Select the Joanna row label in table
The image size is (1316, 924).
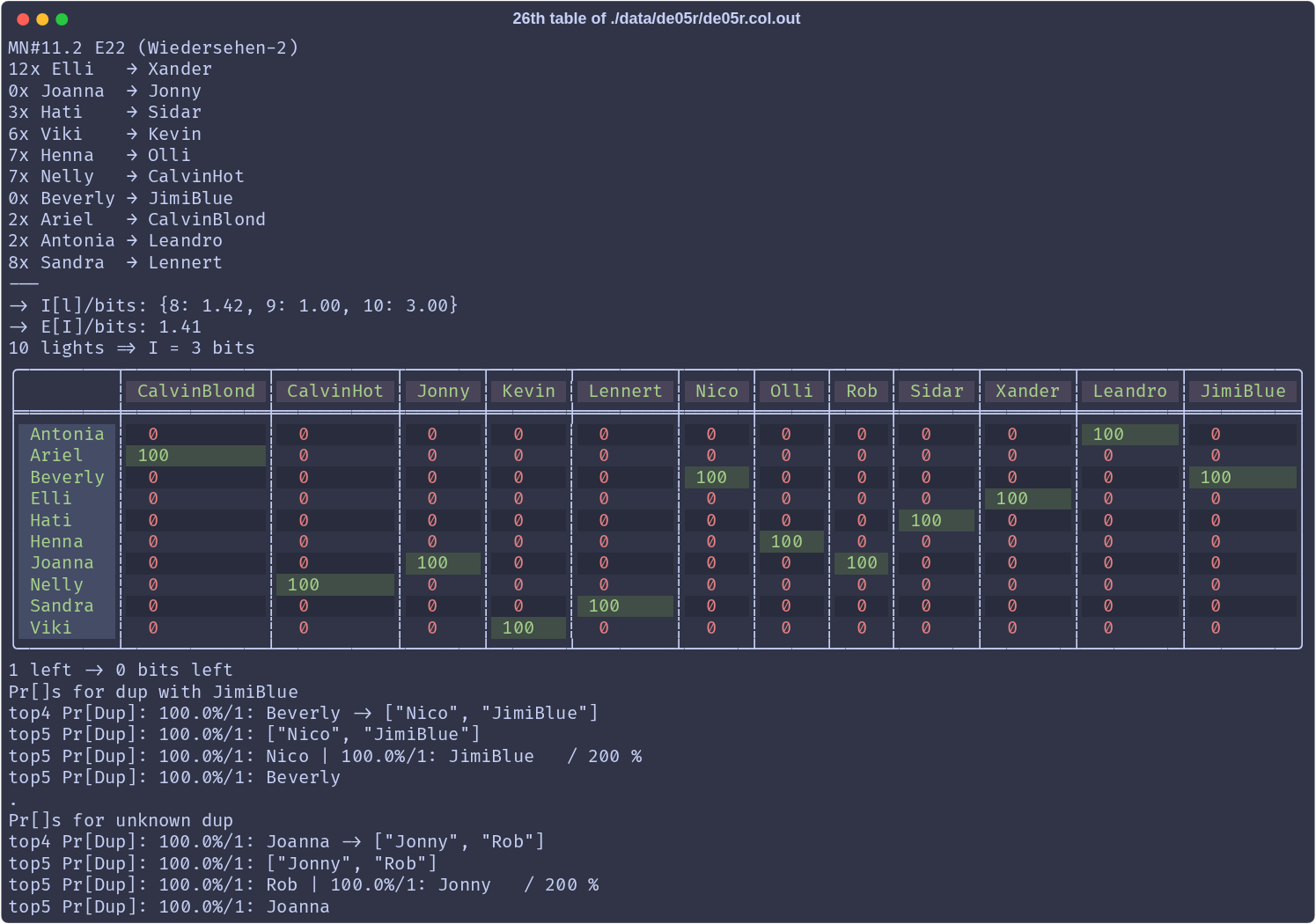tap(62, 563)
